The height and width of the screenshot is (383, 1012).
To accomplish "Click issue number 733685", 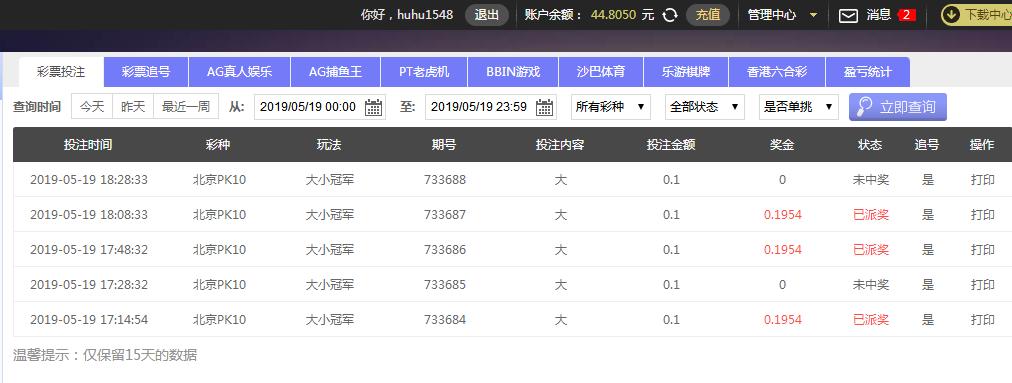I will coord(445,284).
